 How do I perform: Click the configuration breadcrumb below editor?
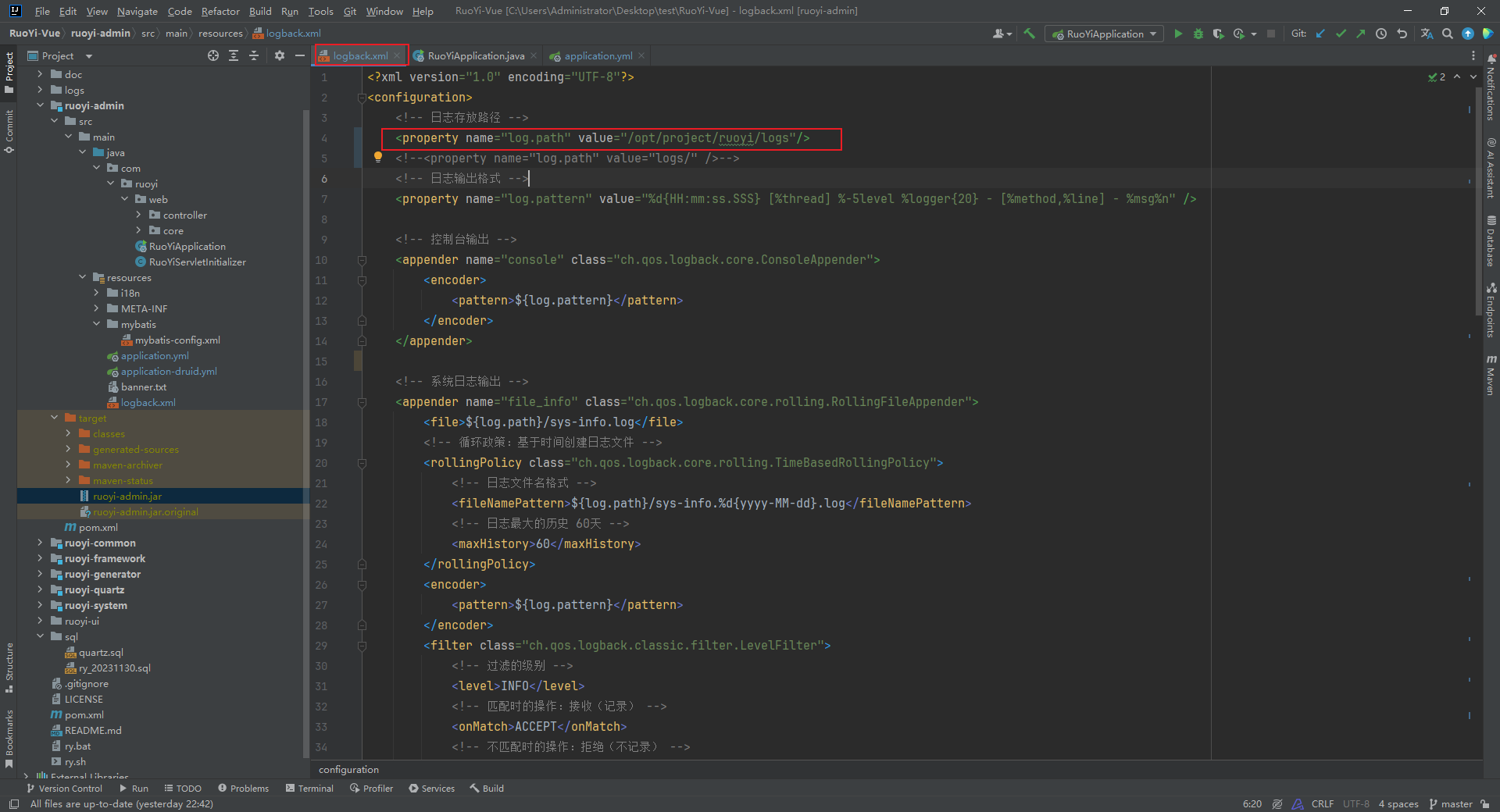coord(348,770)
